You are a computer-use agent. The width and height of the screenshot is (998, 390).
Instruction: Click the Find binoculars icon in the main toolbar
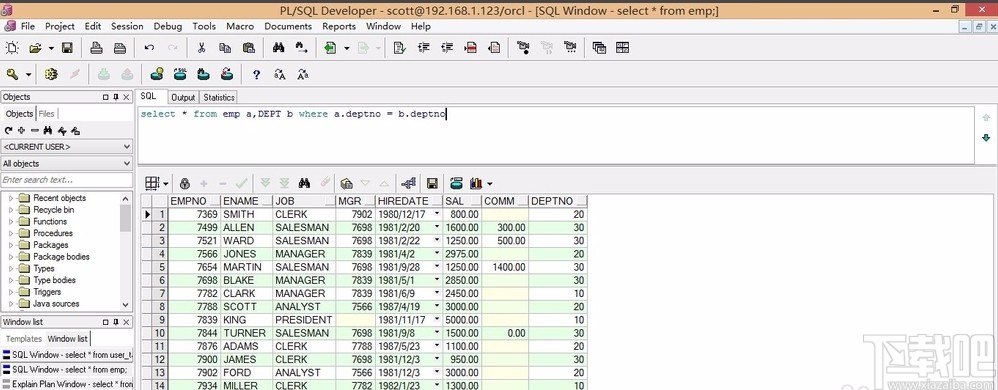(x=278, y=48)
